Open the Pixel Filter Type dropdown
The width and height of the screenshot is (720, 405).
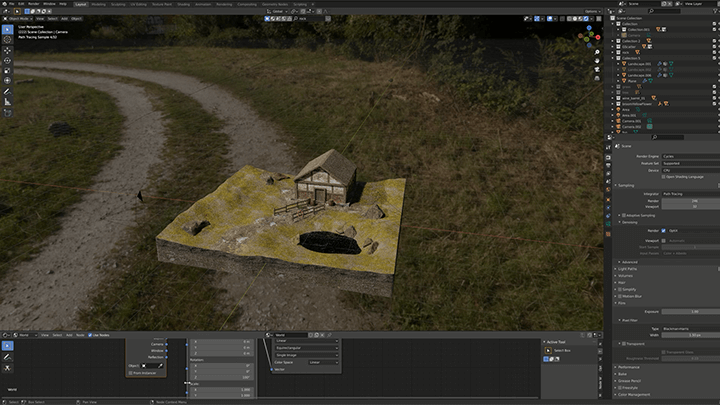(691, 329)
